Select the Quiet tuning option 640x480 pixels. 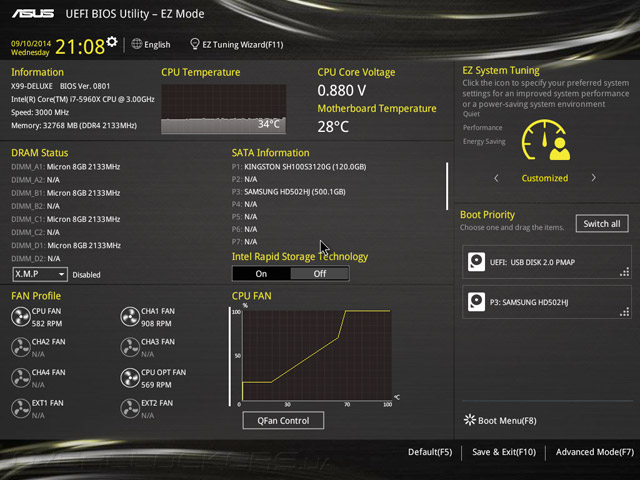pyautogui.click(x=471, y=114)
